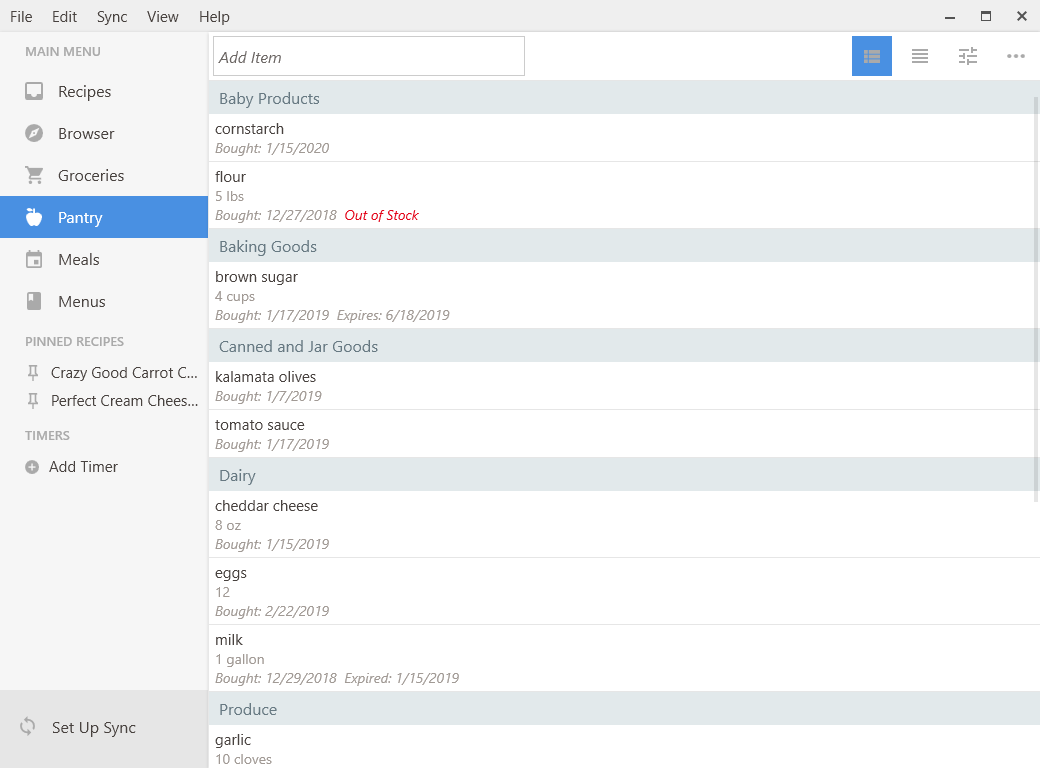1040x768 pixels.
Task: Switch to detailed list view
Action: (x=872, y=56)
